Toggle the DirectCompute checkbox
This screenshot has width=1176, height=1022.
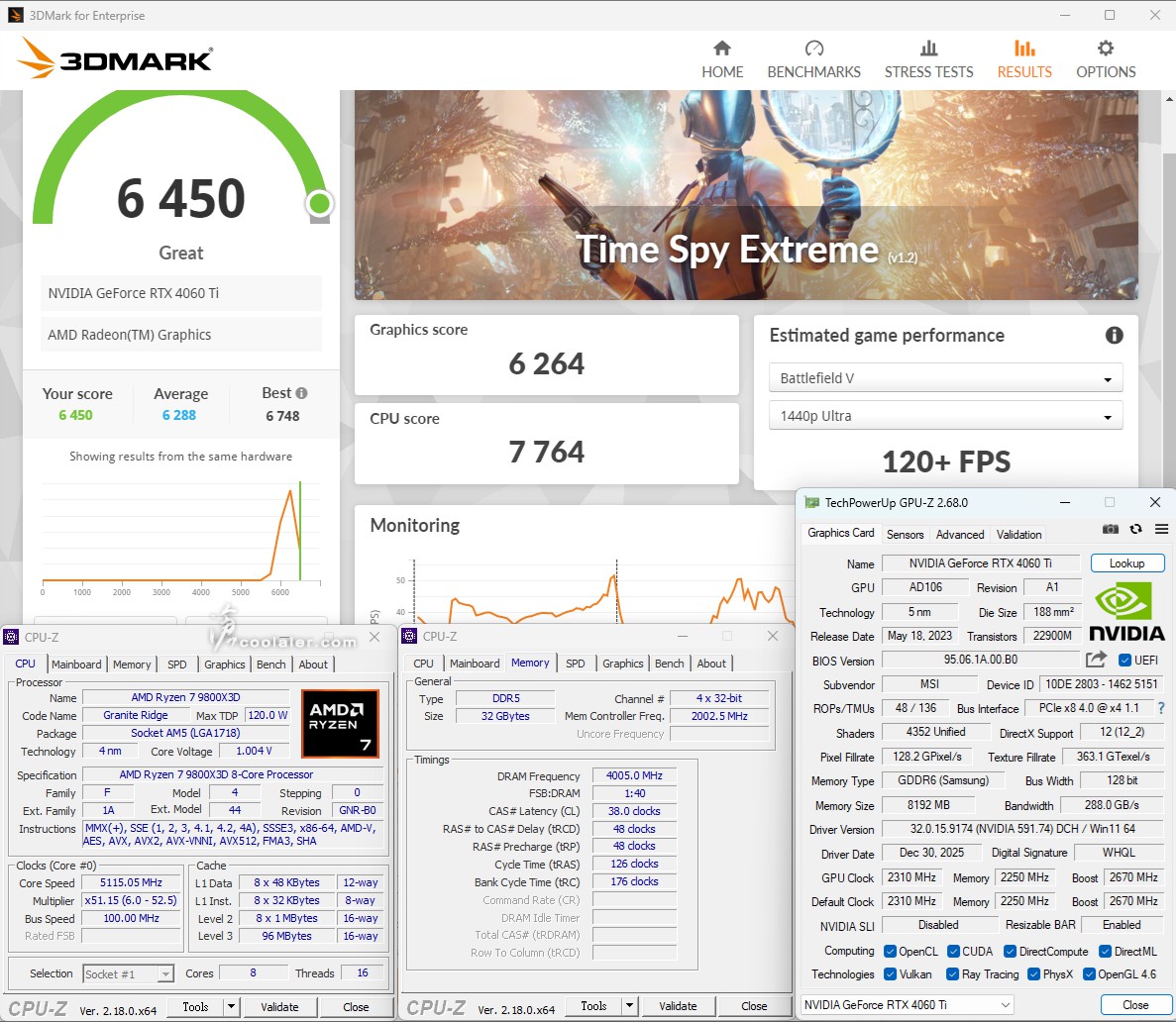[1010, 952]
